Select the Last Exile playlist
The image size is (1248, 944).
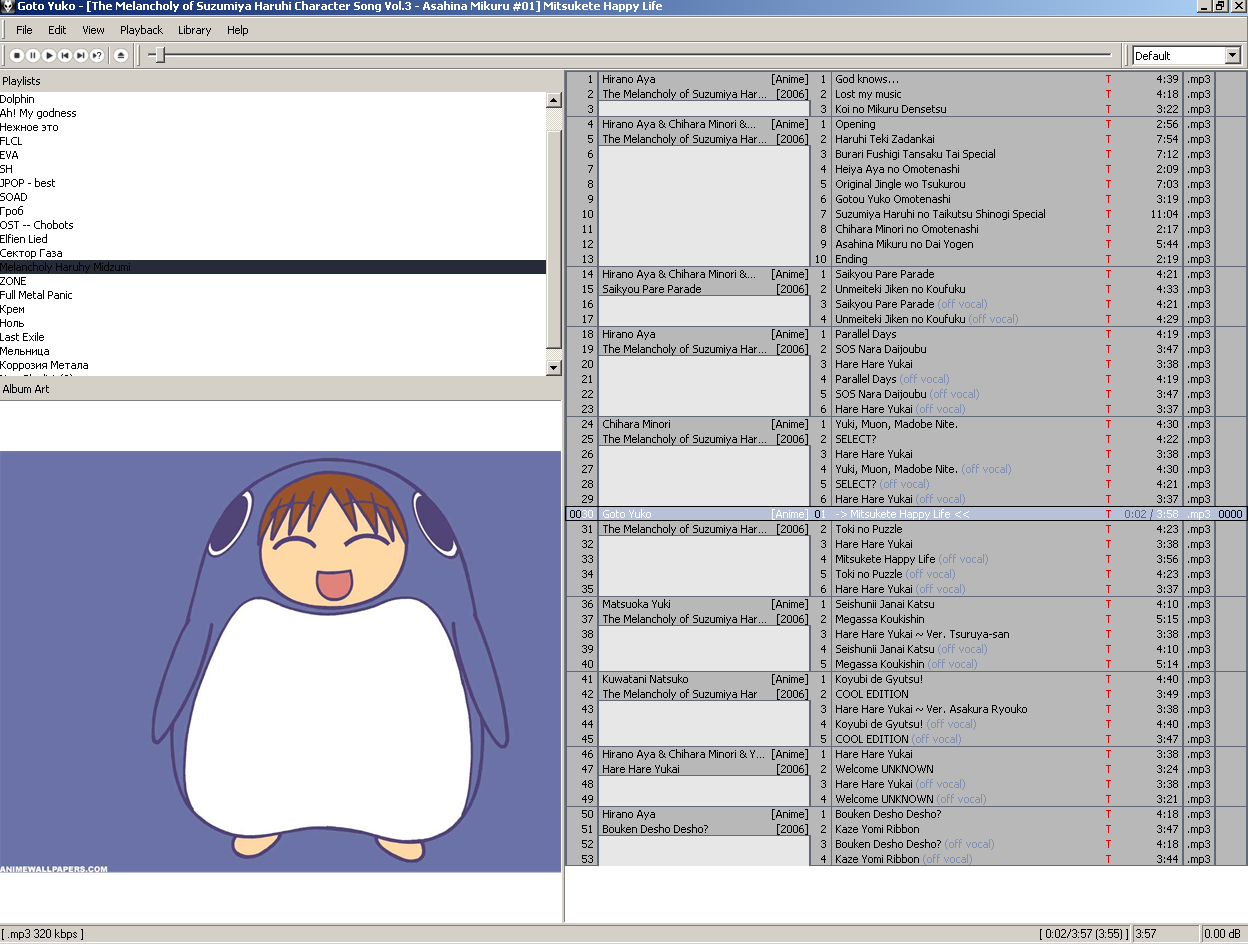pos(273,337)
